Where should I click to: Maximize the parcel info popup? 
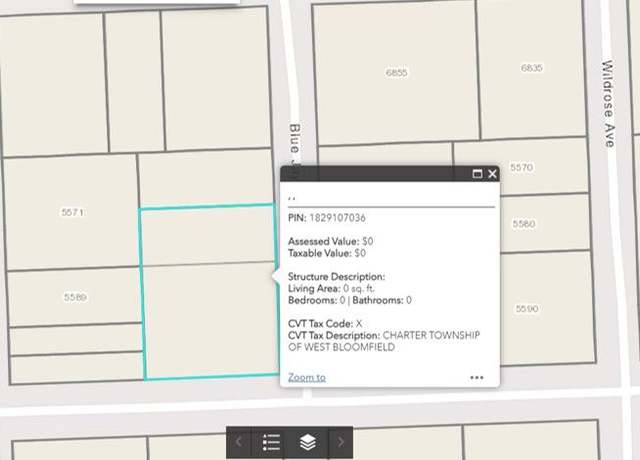coord(477,174)
